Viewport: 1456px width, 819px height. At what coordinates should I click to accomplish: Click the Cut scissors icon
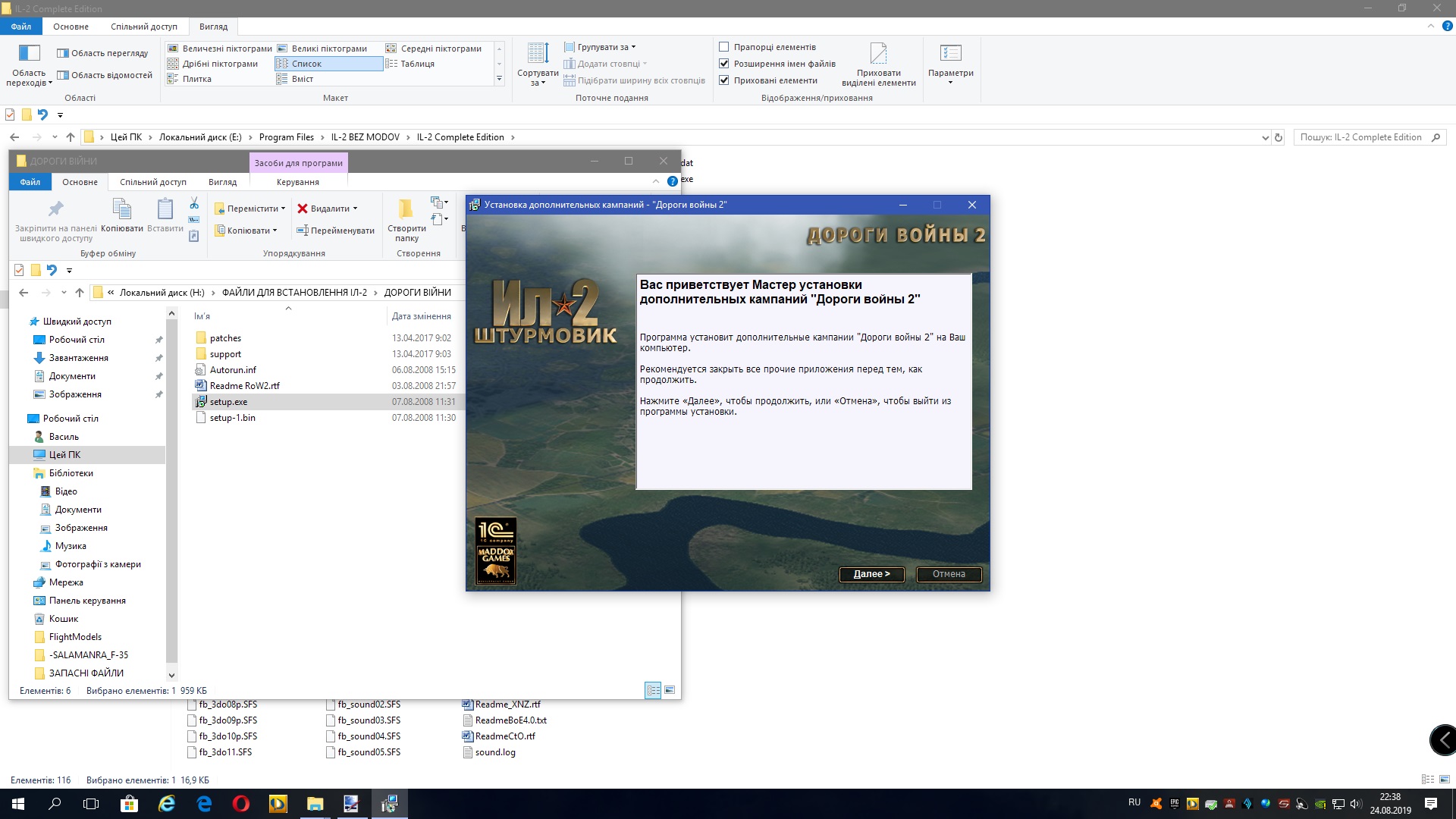194,203
